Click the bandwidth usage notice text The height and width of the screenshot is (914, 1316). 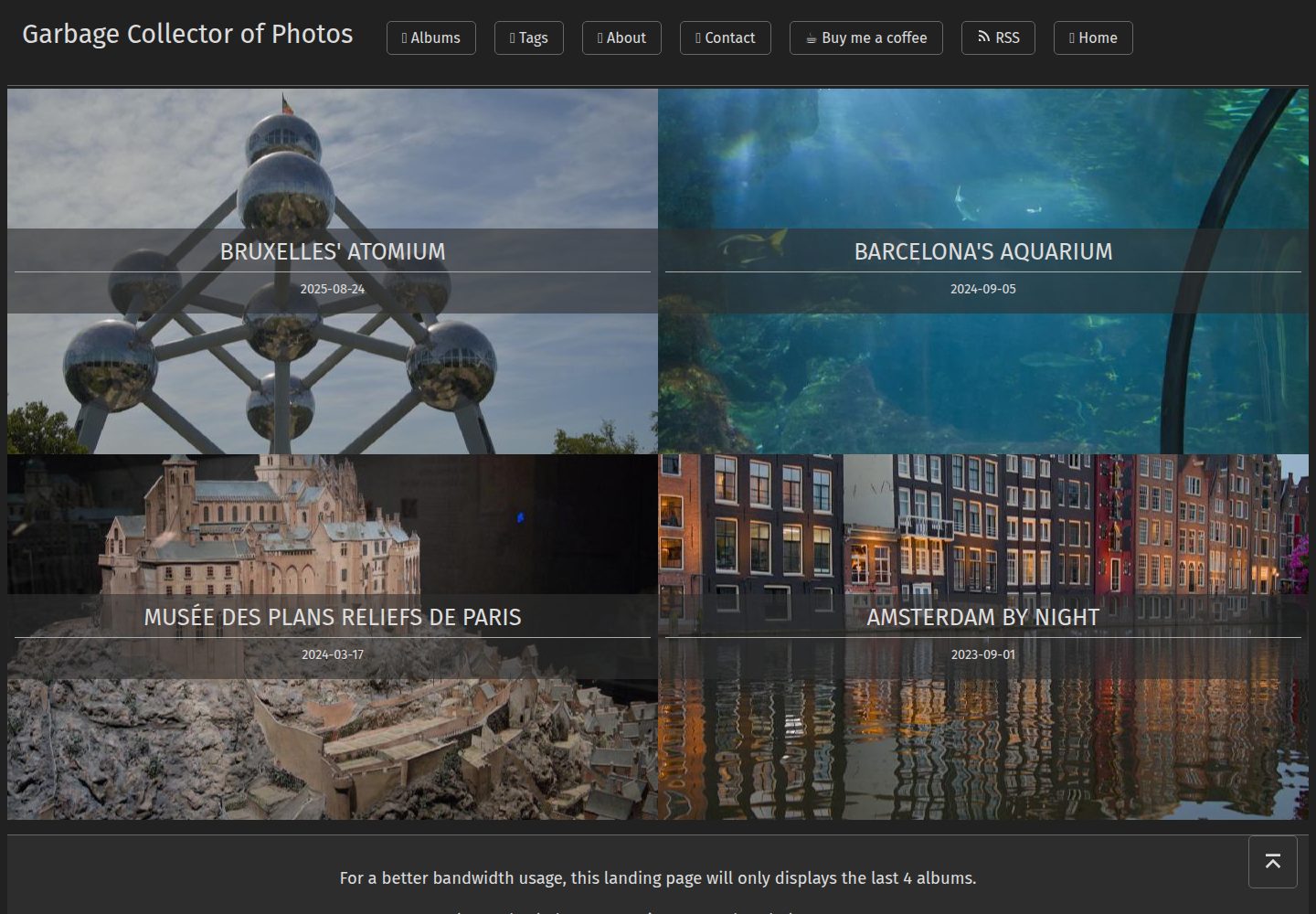[658, 878]
